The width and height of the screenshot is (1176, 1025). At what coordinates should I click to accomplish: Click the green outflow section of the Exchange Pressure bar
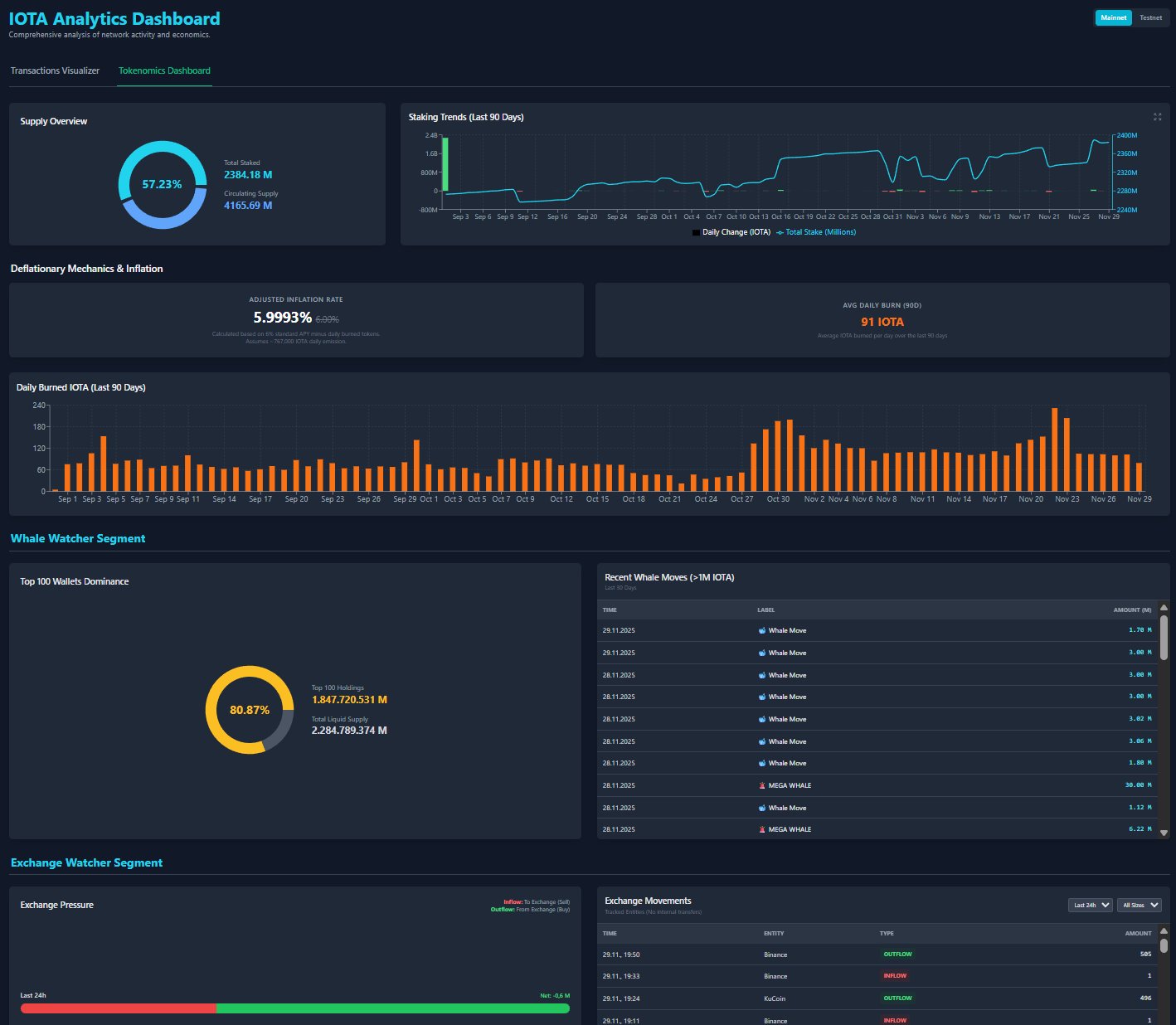[x=392, y=1008]
